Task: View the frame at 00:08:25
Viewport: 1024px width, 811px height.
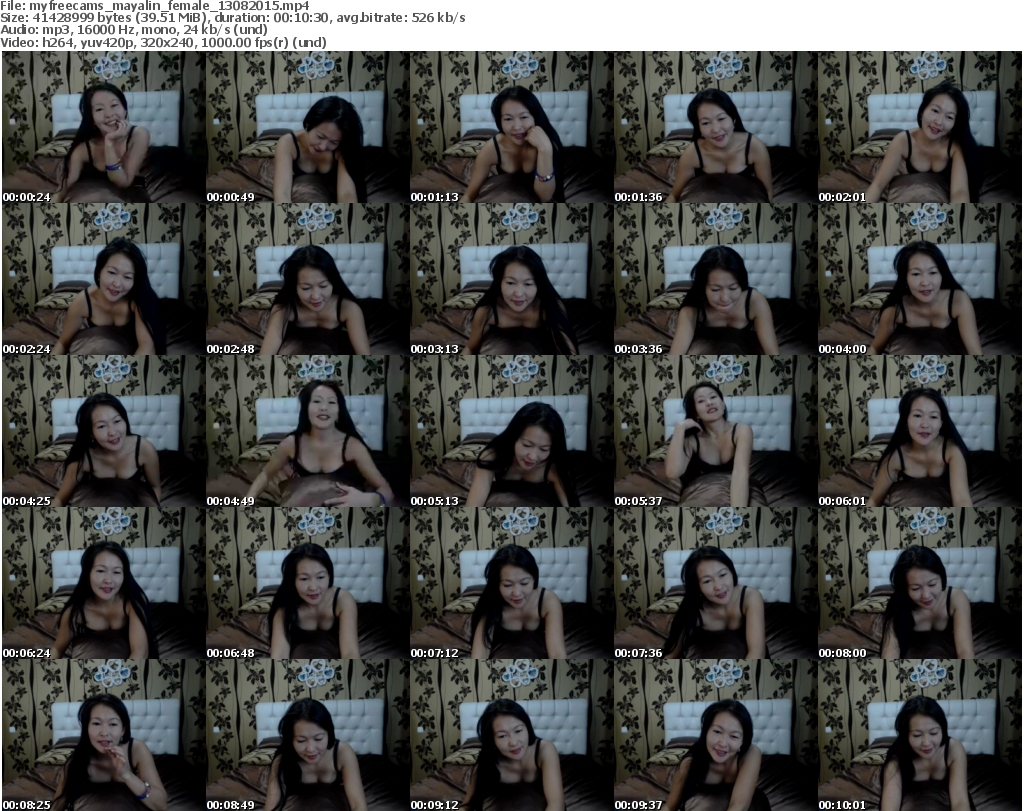Action: (104, 735)
